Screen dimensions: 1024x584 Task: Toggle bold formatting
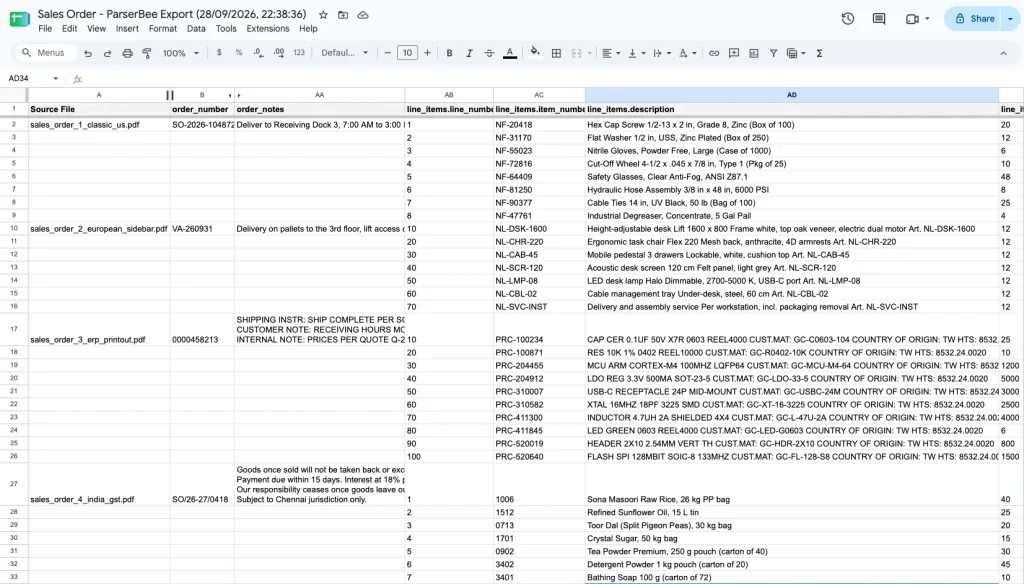[x=449, y=53]
